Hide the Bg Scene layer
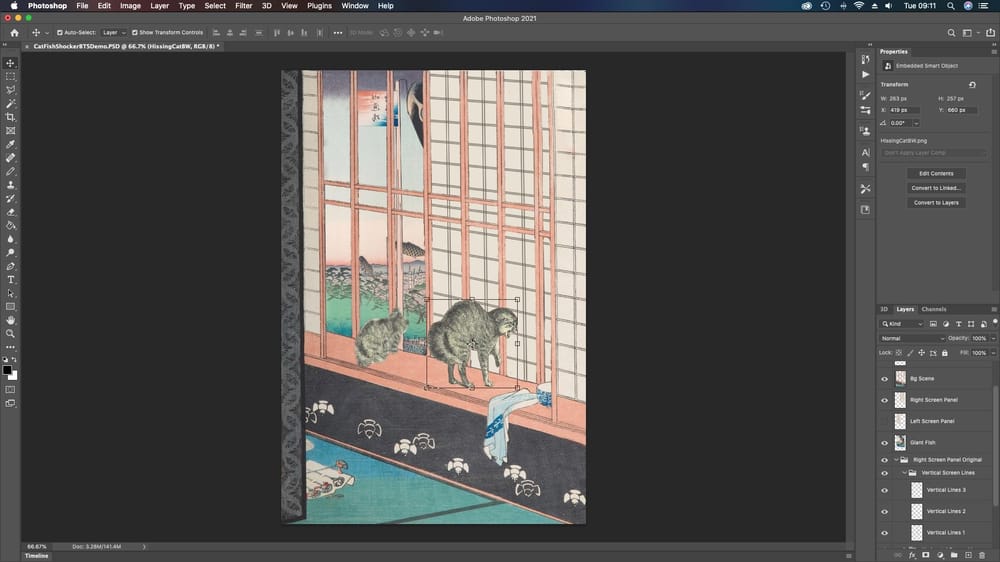The width and height of the screenshot is (1000, 562). pos(885,379)
